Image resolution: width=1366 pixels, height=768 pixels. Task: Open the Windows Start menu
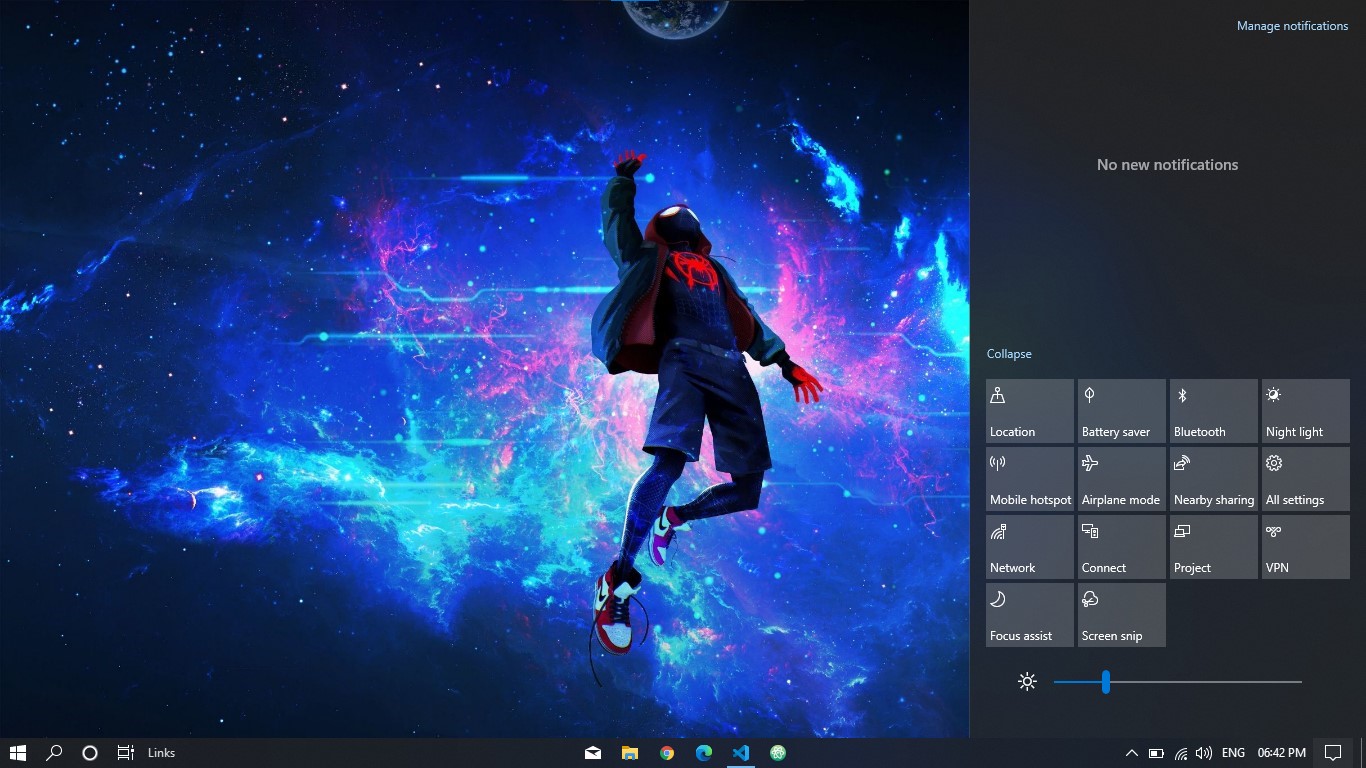[18, 753]
